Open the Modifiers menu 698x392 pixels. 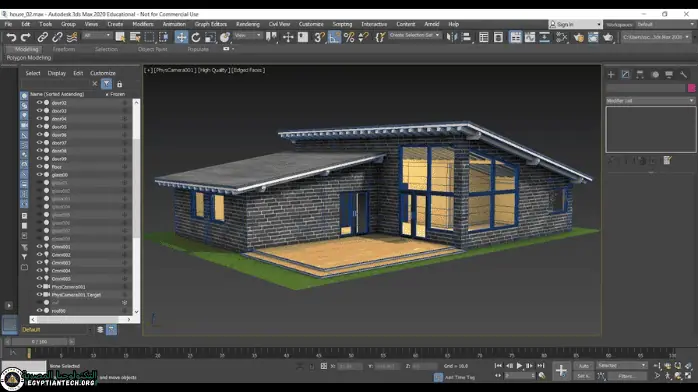(142, 24)
